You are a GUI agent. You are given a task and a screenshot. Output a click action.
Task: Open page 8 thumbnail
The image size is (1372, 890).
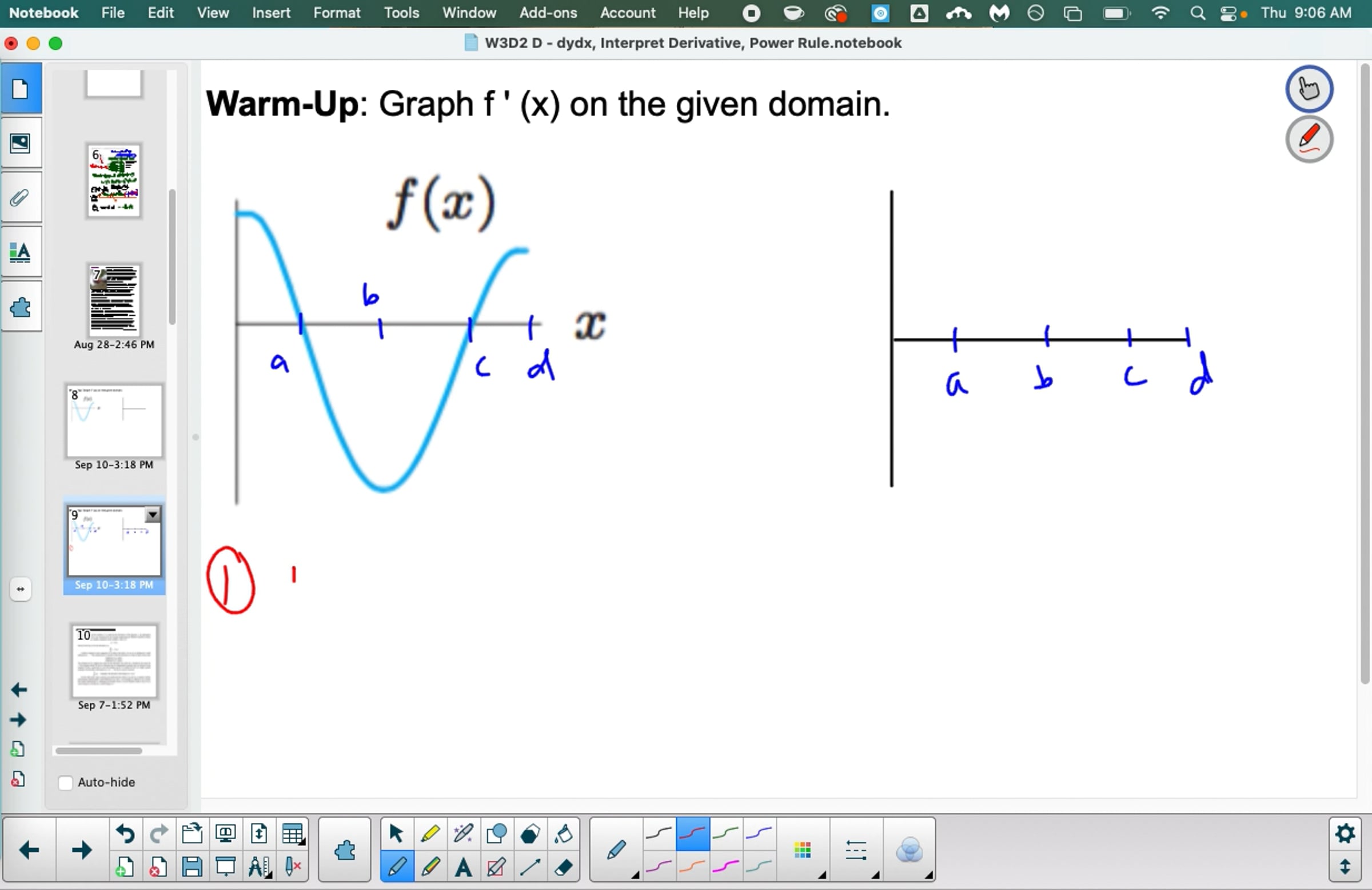click(114, 421)
